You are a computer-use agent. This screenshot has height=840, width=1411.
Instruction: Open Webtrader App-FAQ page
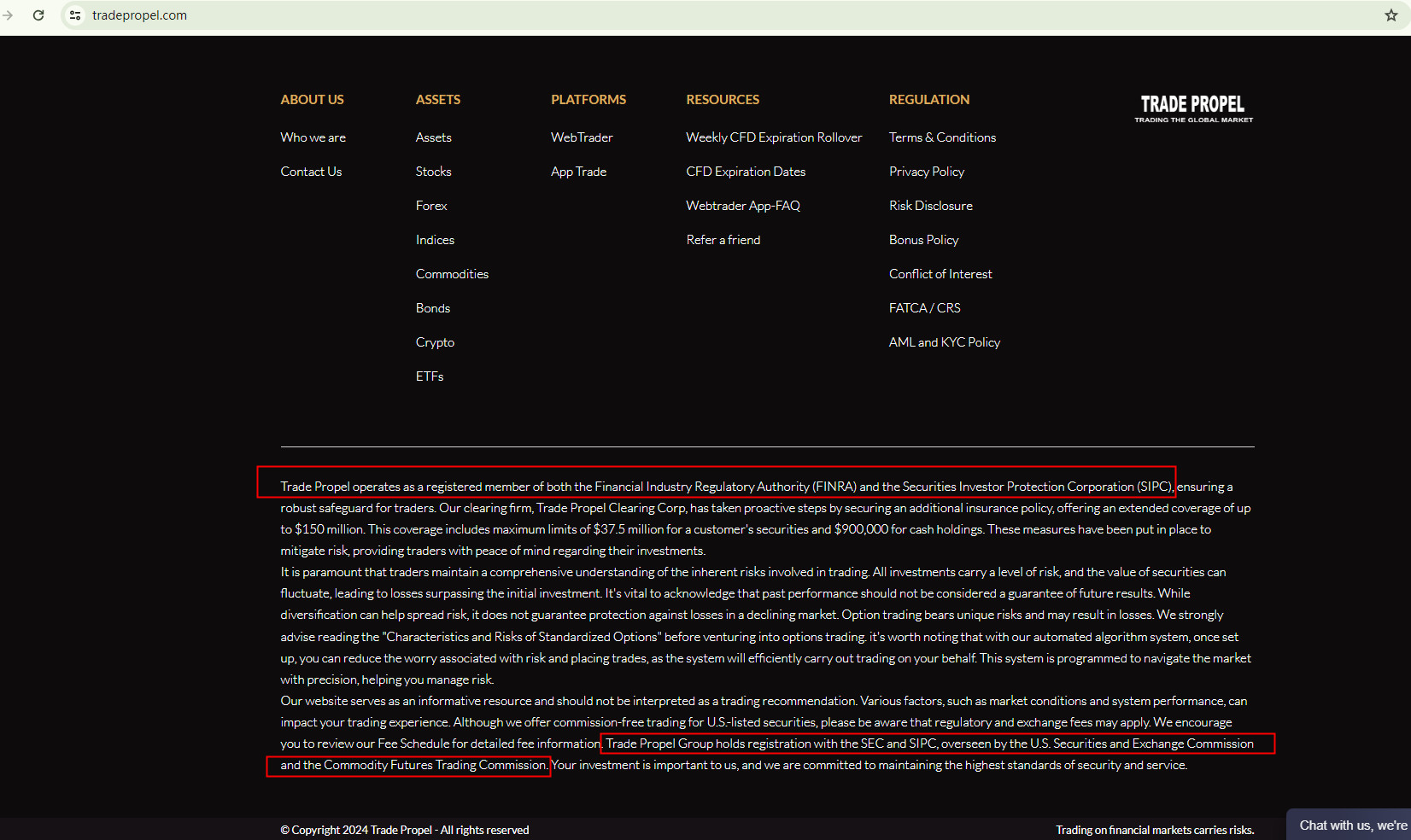click(743, 206)
